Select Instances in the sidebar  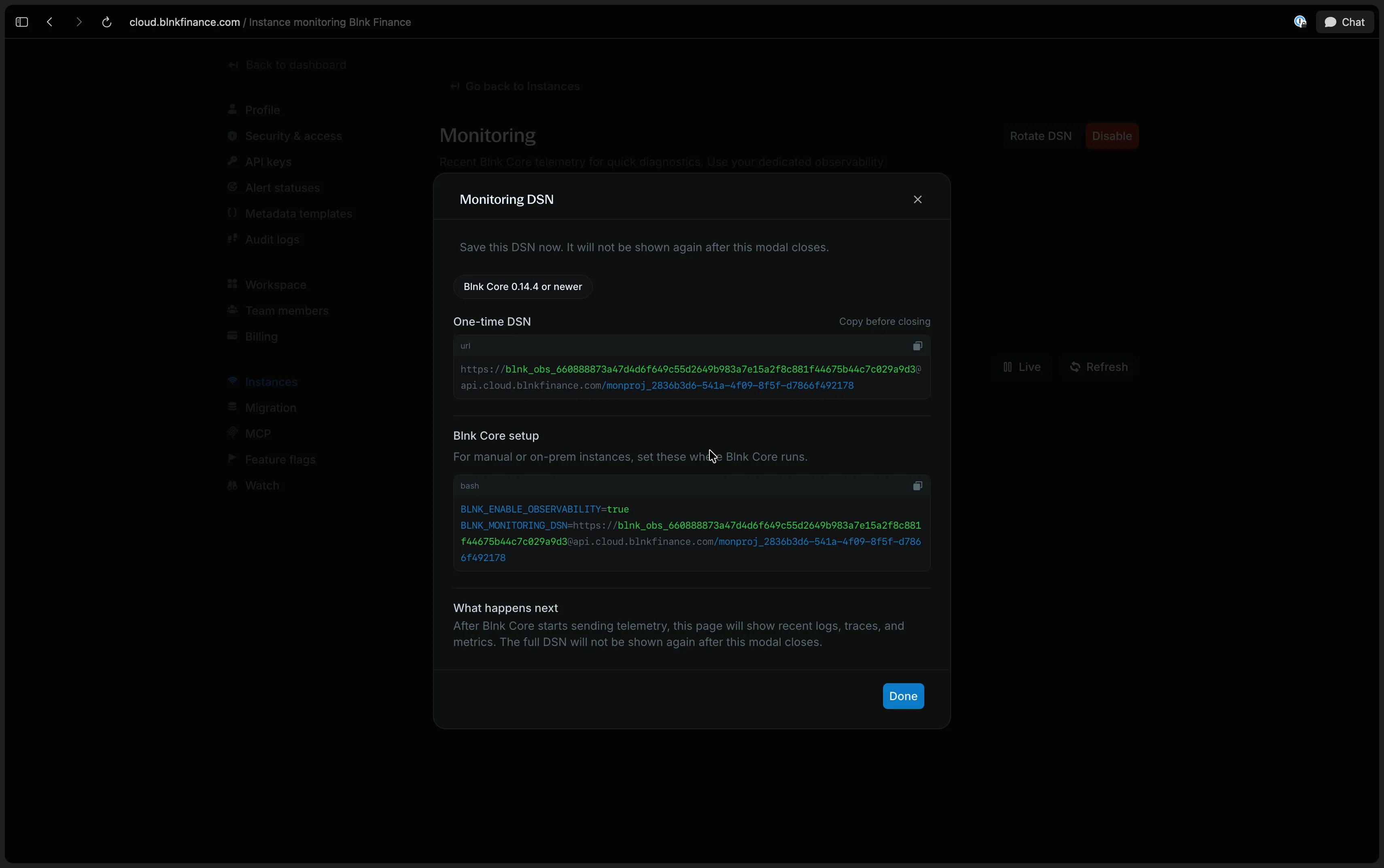click(x=271, y=382)
